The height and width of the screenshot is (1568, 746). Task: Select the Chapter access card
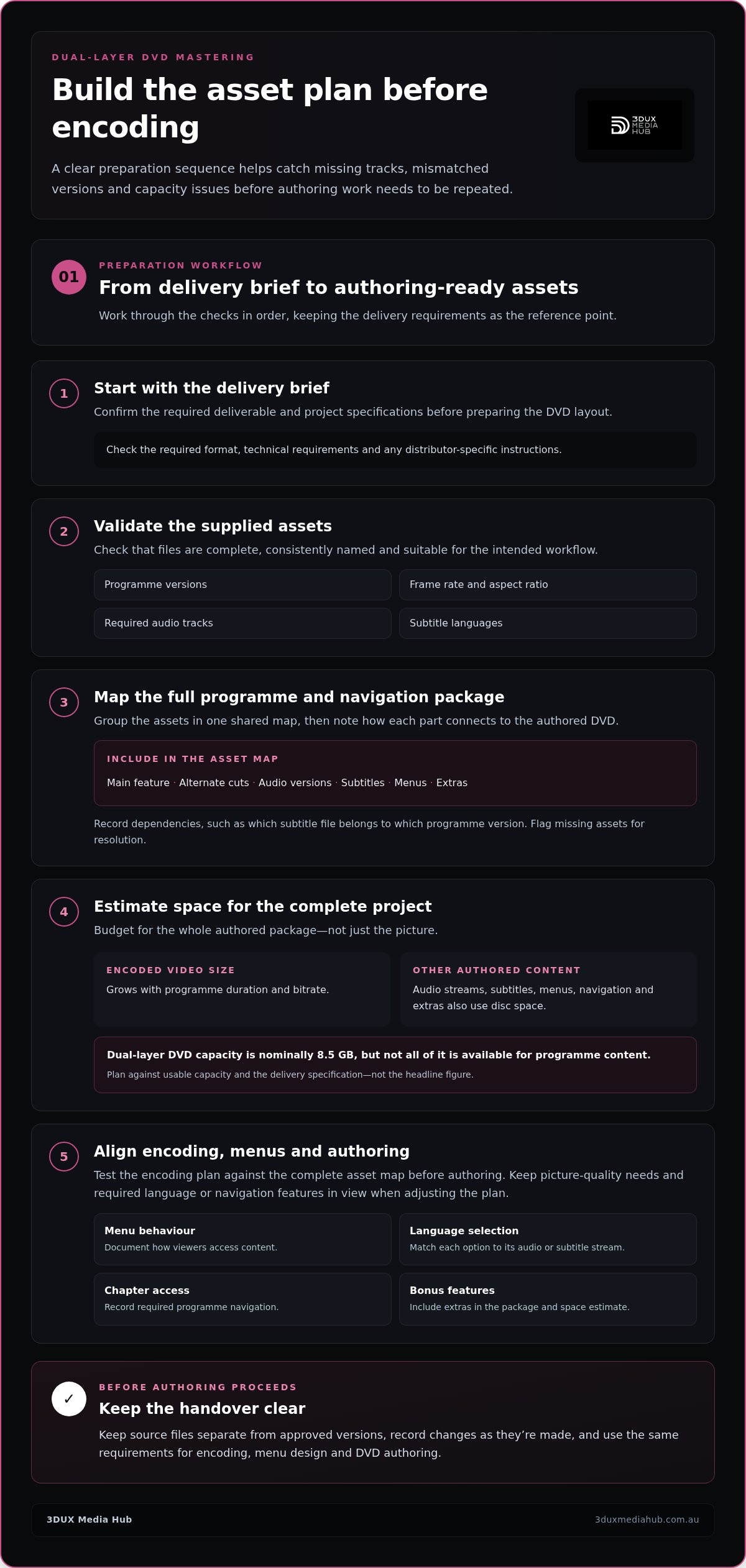point(242,1299)
